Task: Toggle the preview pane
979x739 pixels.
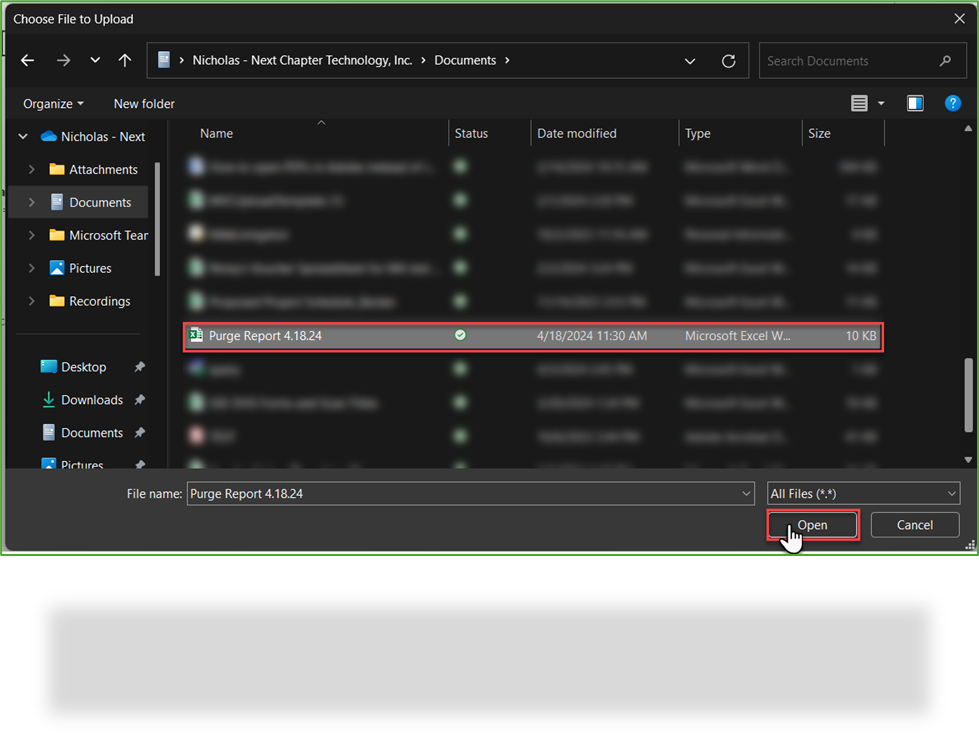Action: tap(915, 104)
